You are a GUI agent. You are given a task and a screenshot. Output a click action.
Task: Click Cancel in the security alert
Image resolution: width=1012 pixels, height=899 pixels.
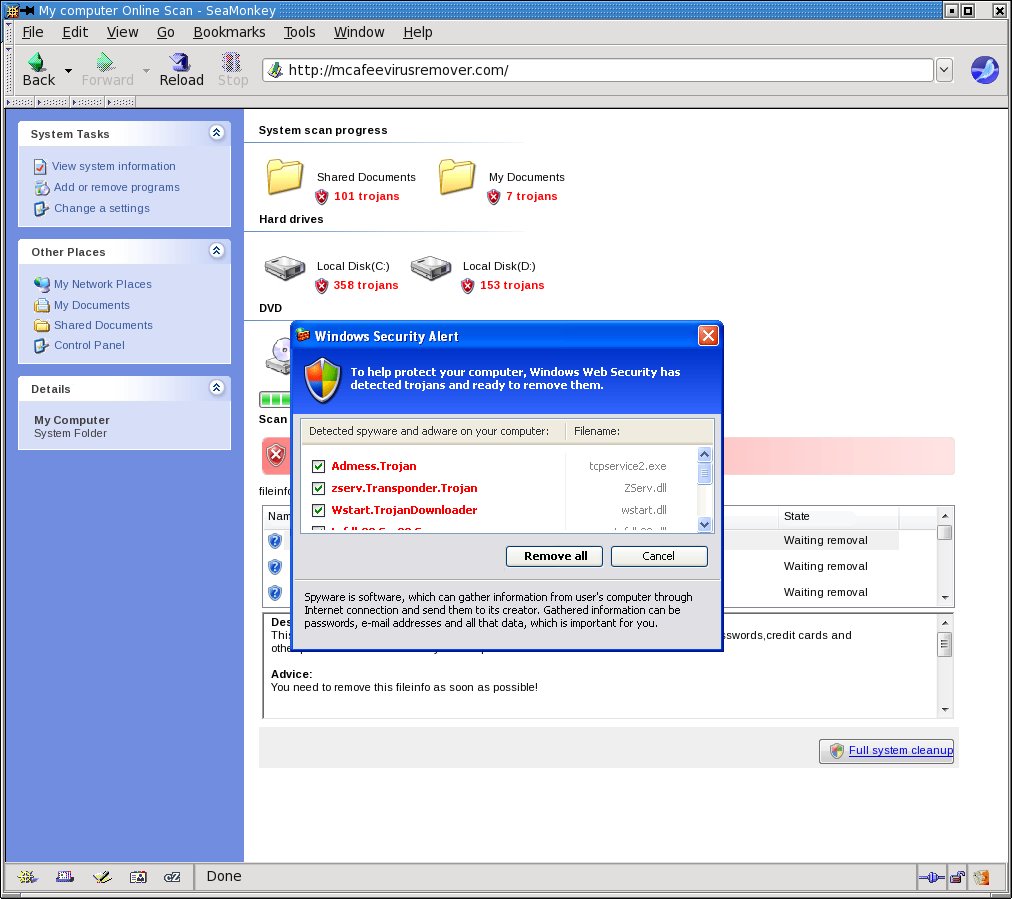(659, 556)
